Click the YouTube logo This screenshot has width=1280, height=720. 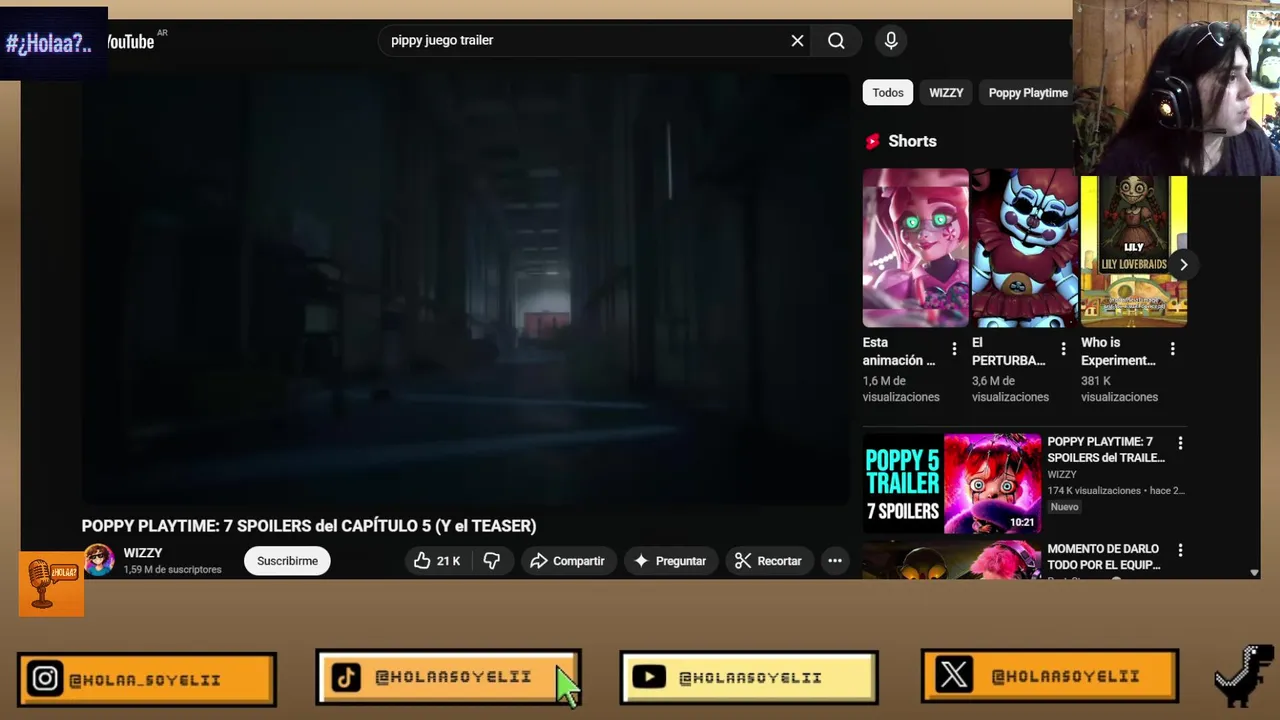[130, 41]
